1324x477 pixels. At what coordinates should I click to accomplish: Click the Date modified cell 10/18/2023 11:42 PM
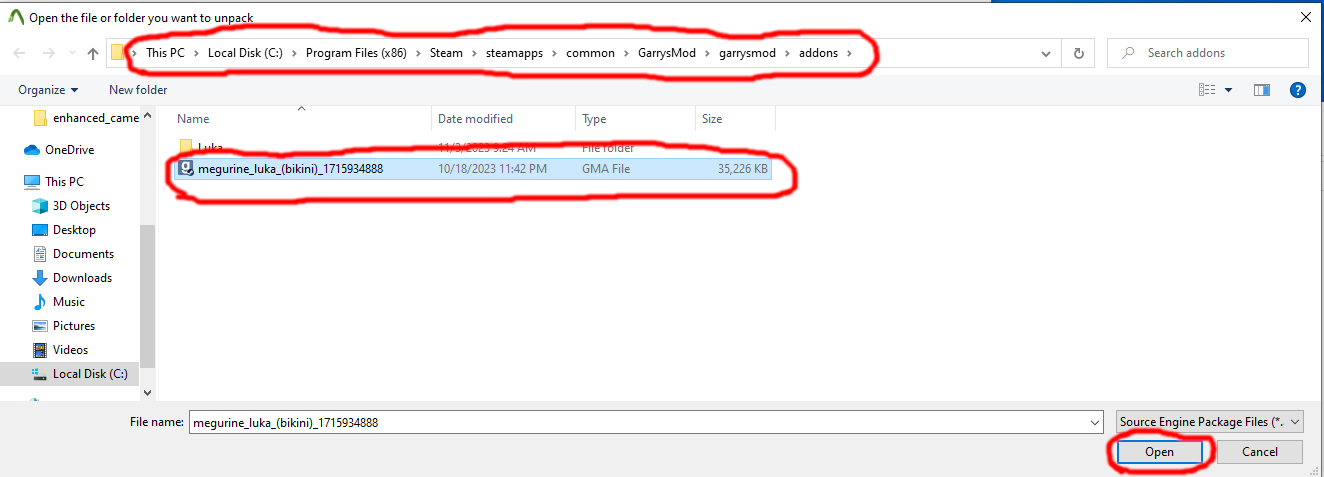[492, 169]
